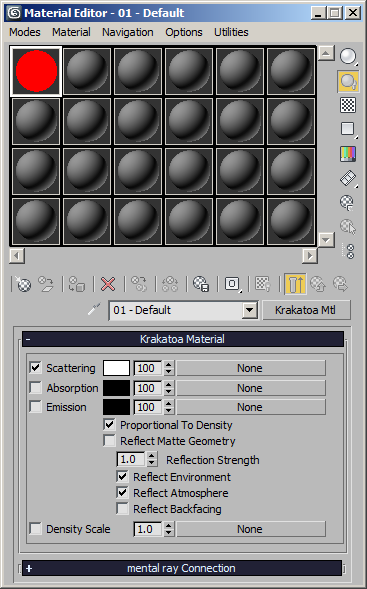Click the Reflection Strength spinner arrows
367x589 pixels.
(x=151, y=459)
